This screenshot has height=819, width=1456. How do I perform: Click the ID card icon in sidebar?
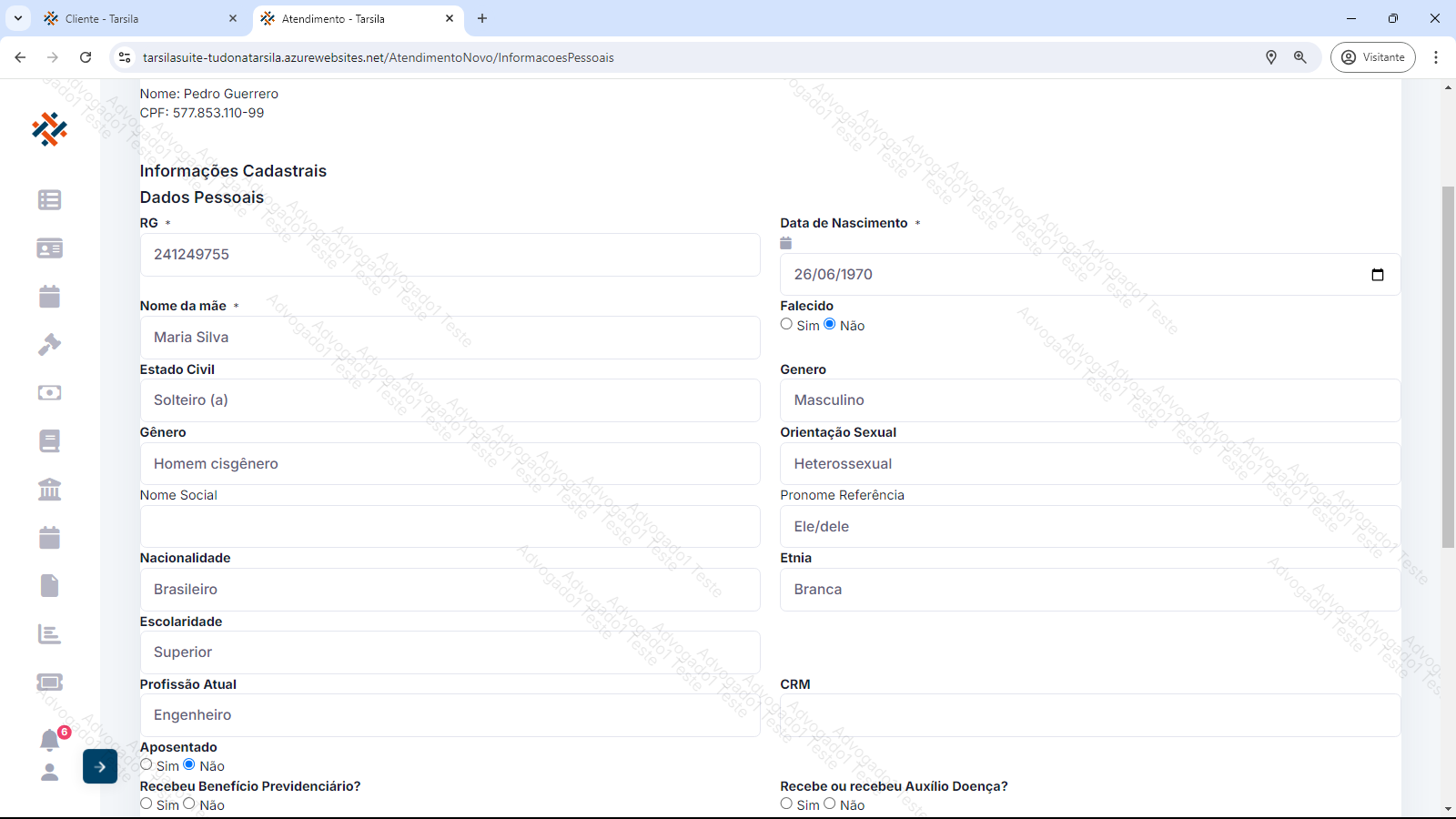[50, 248]
